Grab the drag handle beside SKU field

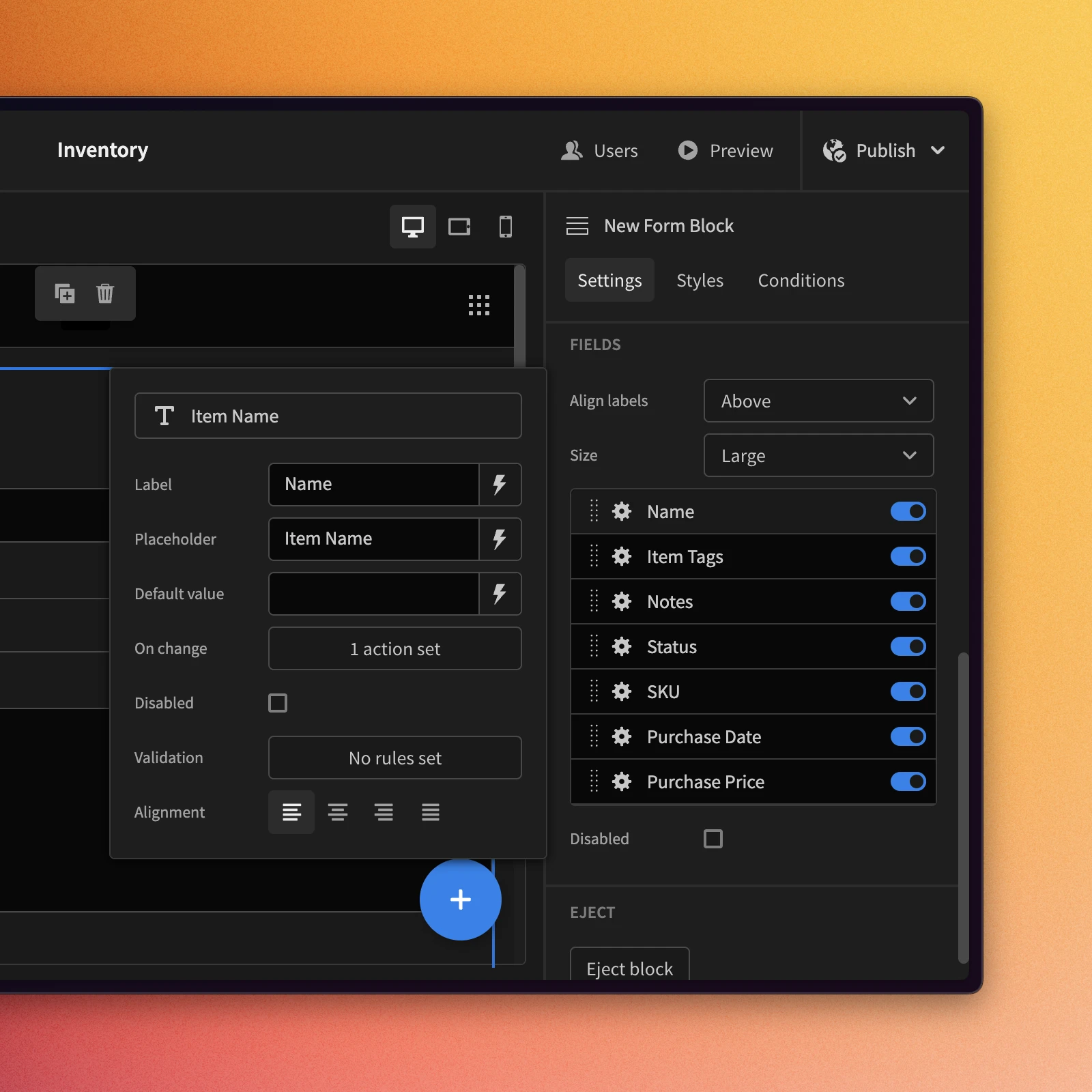[x=594, y=691]
